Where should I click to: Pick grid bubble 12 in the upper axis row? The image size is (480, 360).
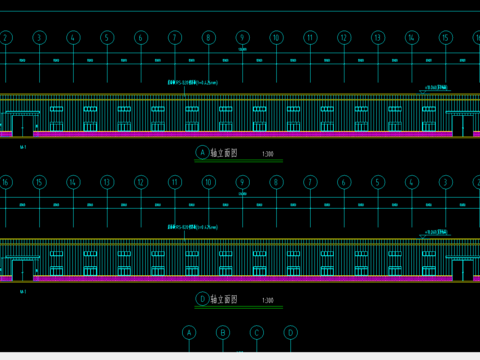(344, 38)
